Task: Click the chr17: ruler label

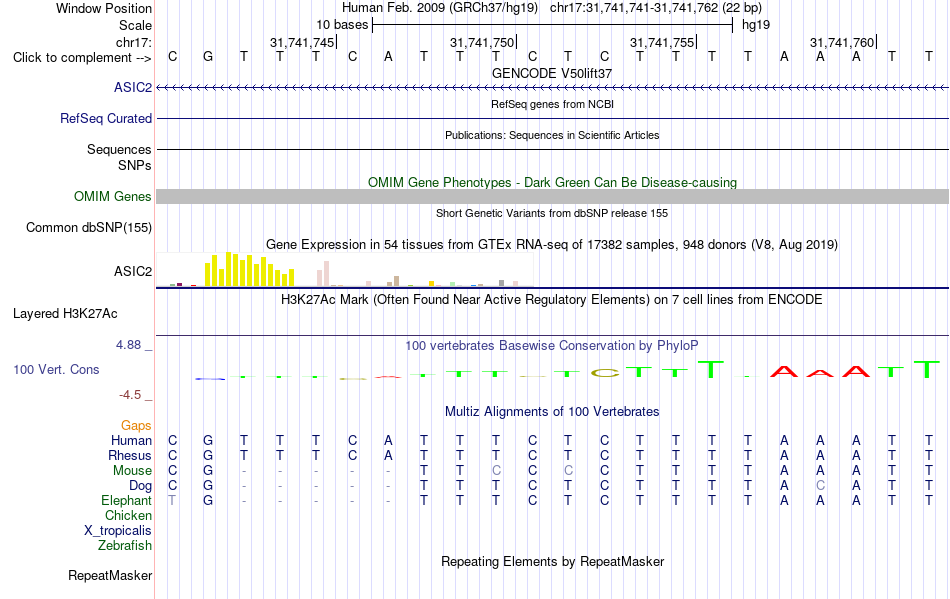Action: point(134,42)
